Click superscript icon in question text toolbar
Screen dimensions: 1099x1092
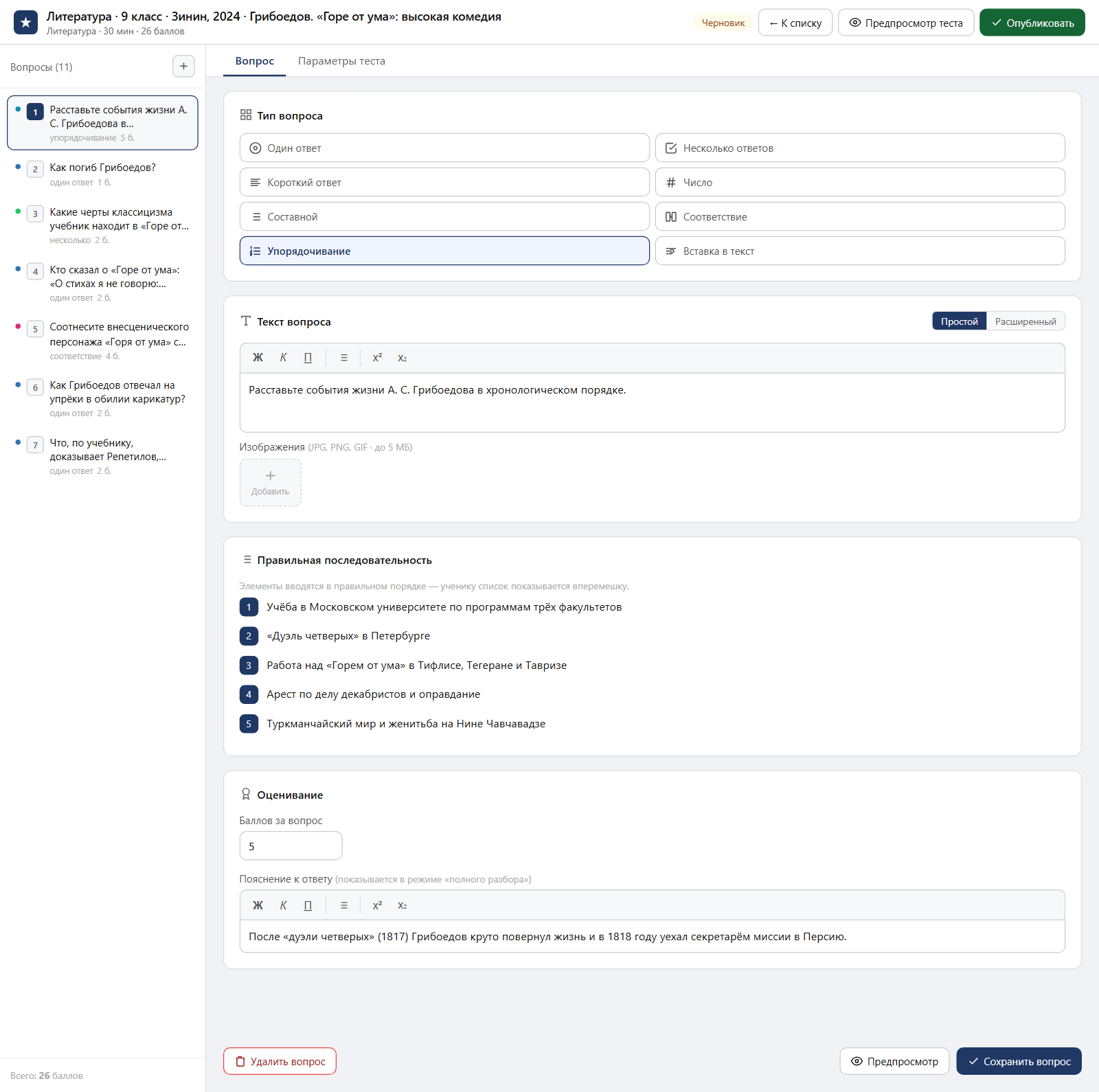377,358
